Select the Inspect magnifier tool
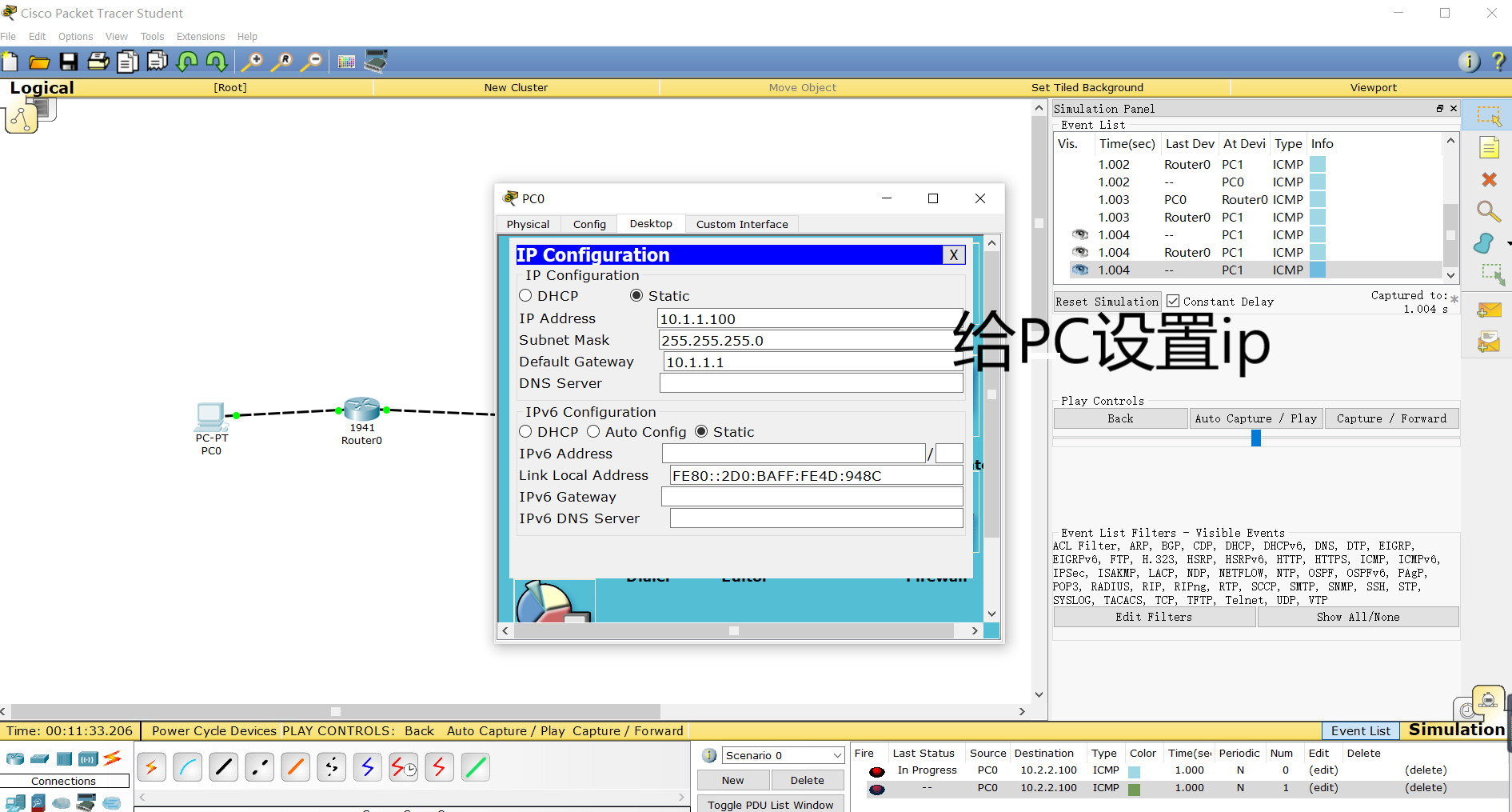 click(x=1488, y=211)
